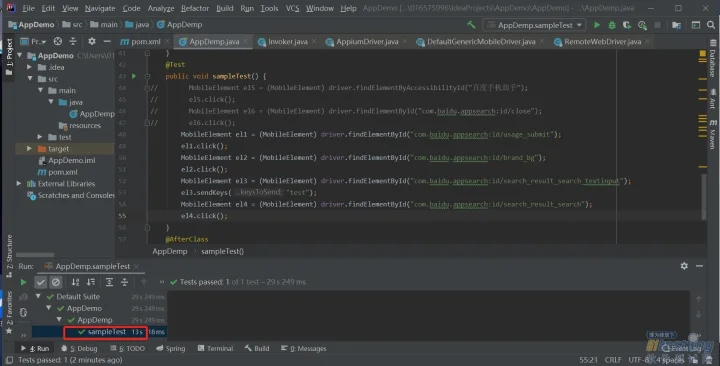Image resolution: width=720 pixels, height=366 pixels.
Task: Click CRLF line separator in status bar
Action: [613, 360]
